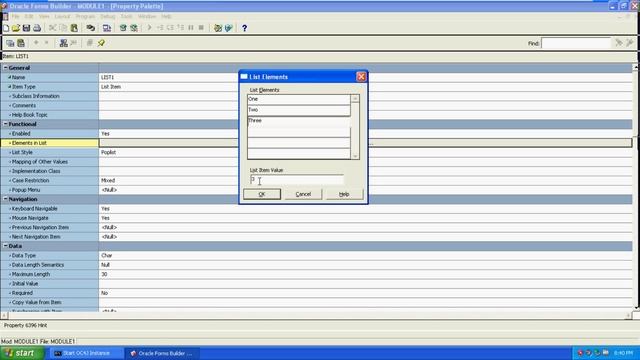Open the Edit menu

pos(29,17)
